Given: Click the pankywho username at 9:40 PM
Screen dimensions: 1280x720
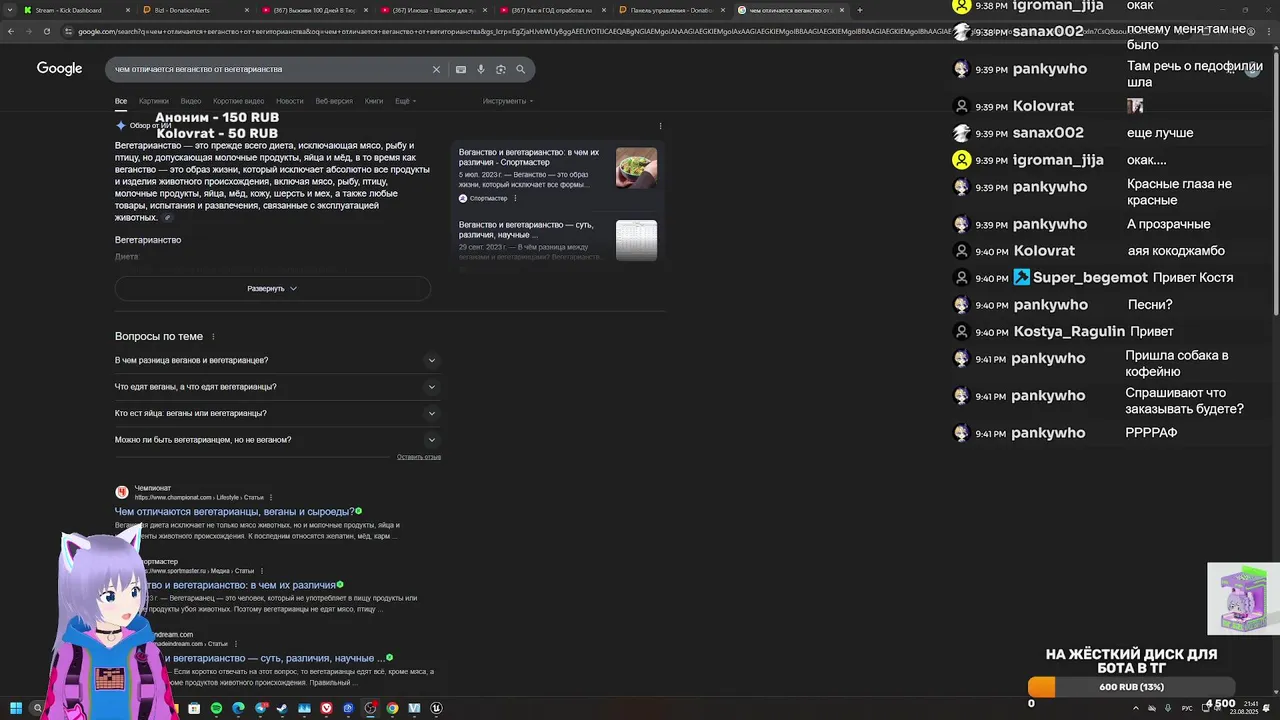Looking at the screenshot, I should click(x=1050, y=305).
